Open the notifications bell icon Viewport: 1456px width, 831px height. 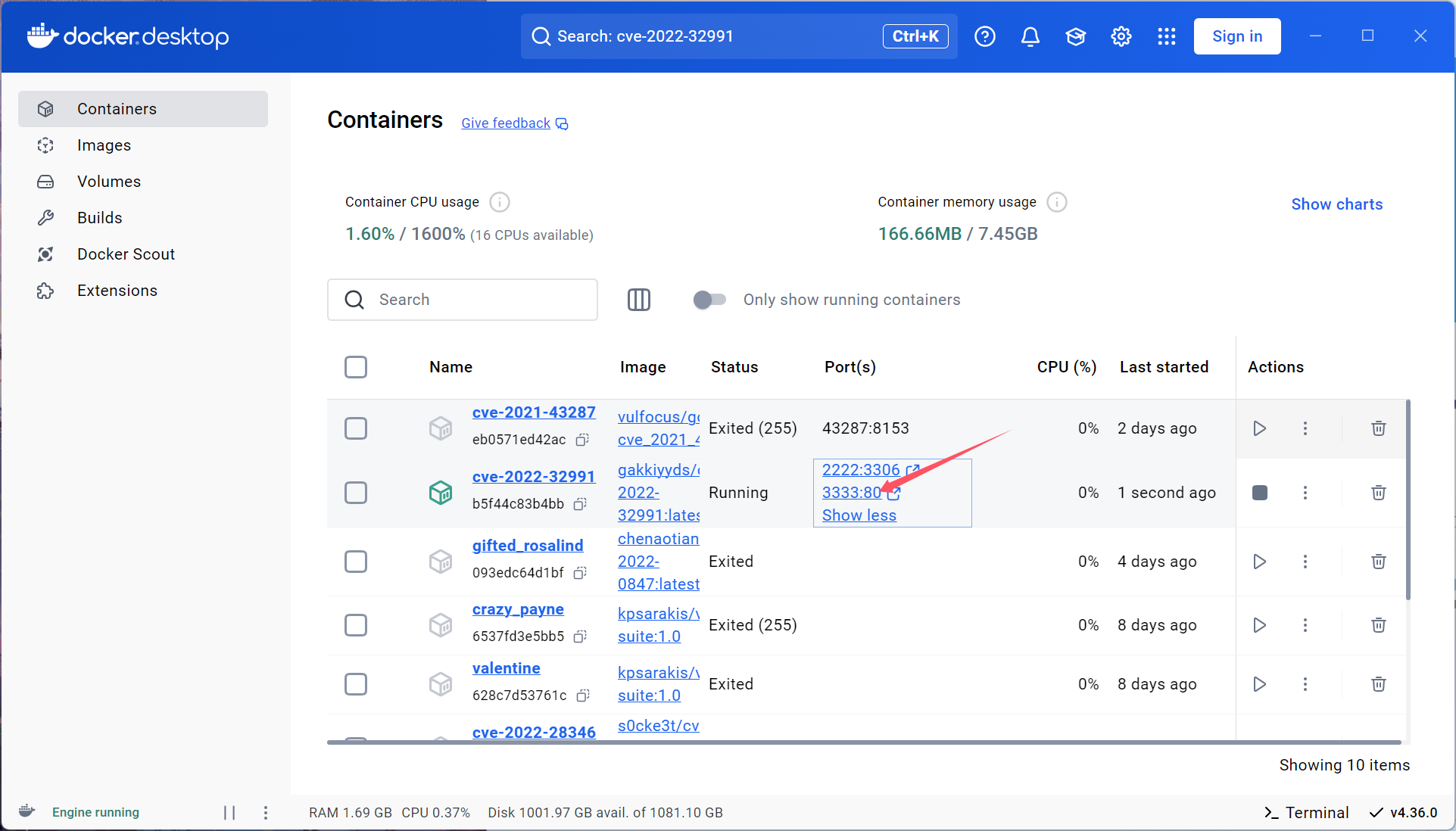coord(1030,36)
